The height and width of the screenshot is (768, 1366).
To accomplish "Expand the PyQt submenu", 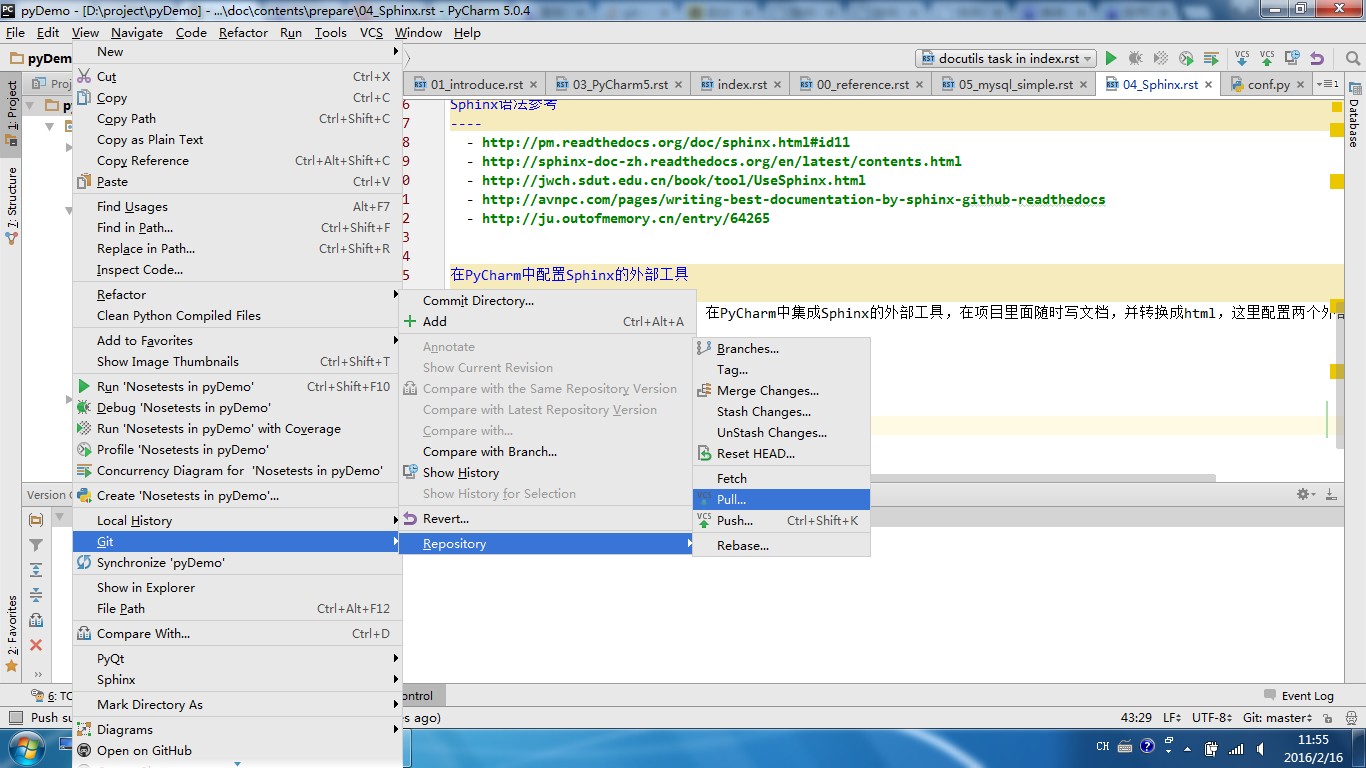I will [x=237, y=659].
